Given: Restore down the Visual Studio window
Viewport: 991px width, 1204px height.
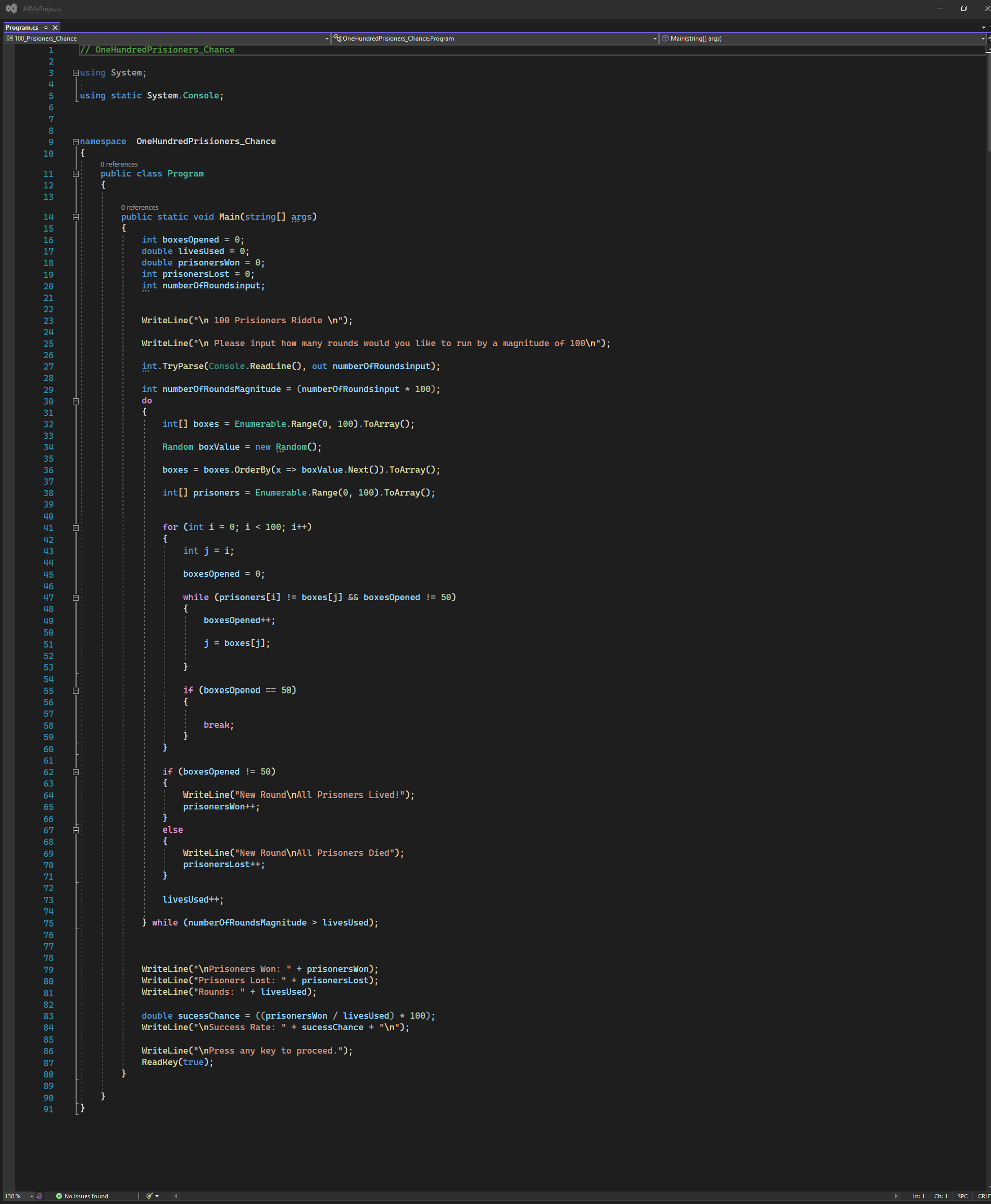Looking at the screenshot, I should click(963, 8).
